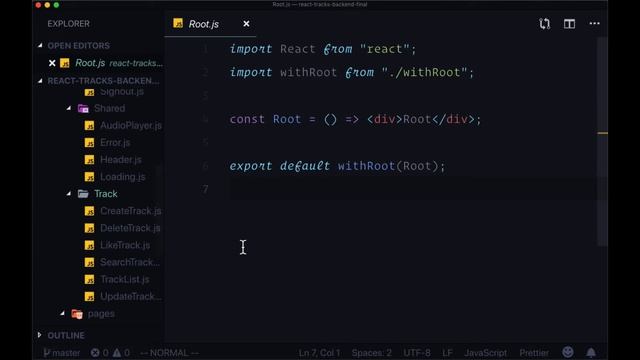
Task: Open the LikeTrack.js file
Action: tap(125, 245)
